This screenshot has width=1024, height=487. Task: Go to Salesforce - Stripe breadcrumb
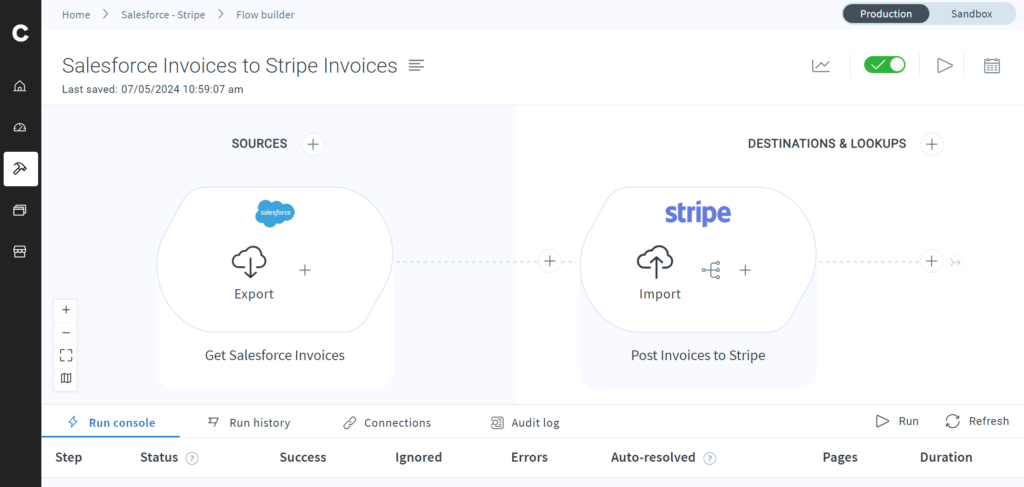163,14
